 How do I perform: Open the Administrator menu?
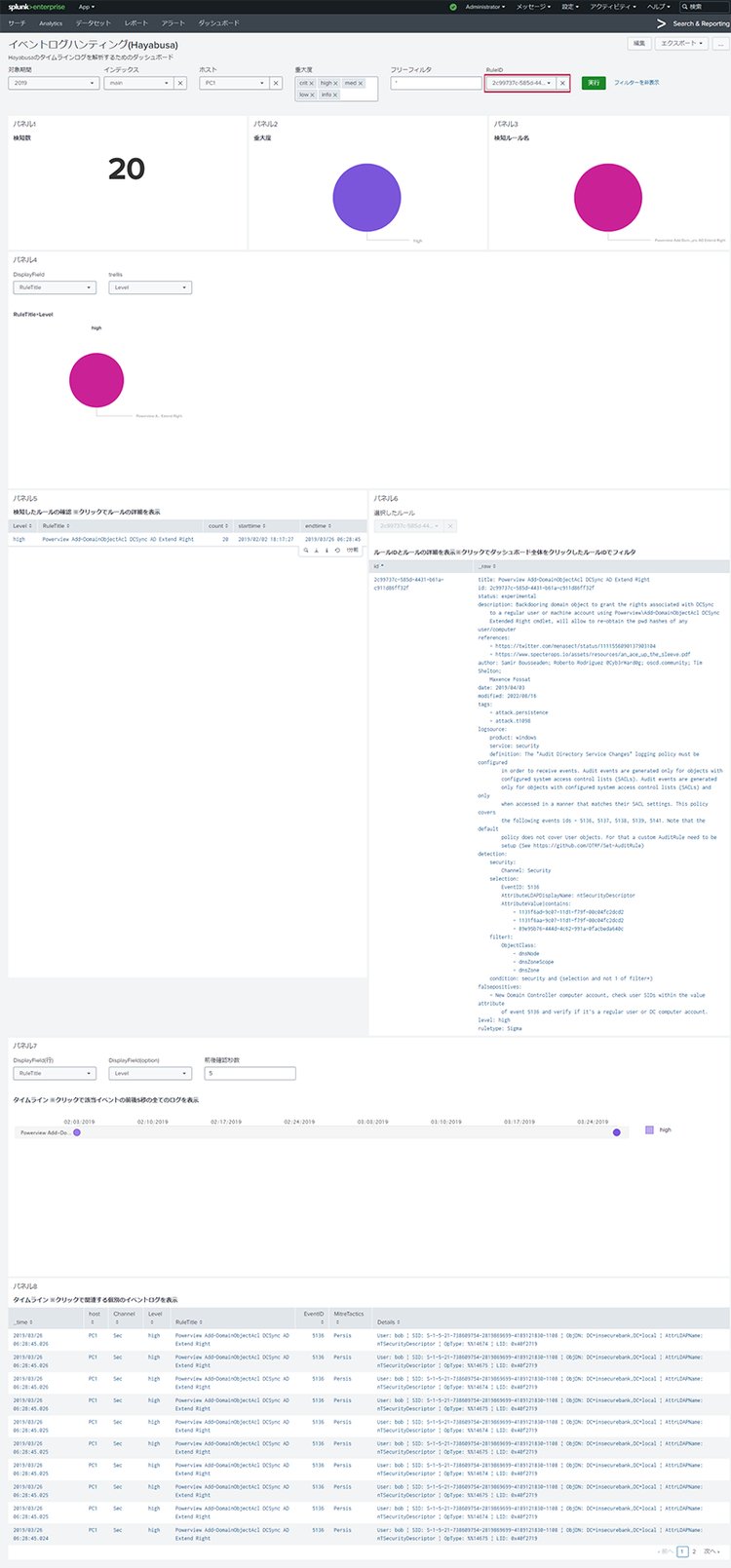coord(485,7)
